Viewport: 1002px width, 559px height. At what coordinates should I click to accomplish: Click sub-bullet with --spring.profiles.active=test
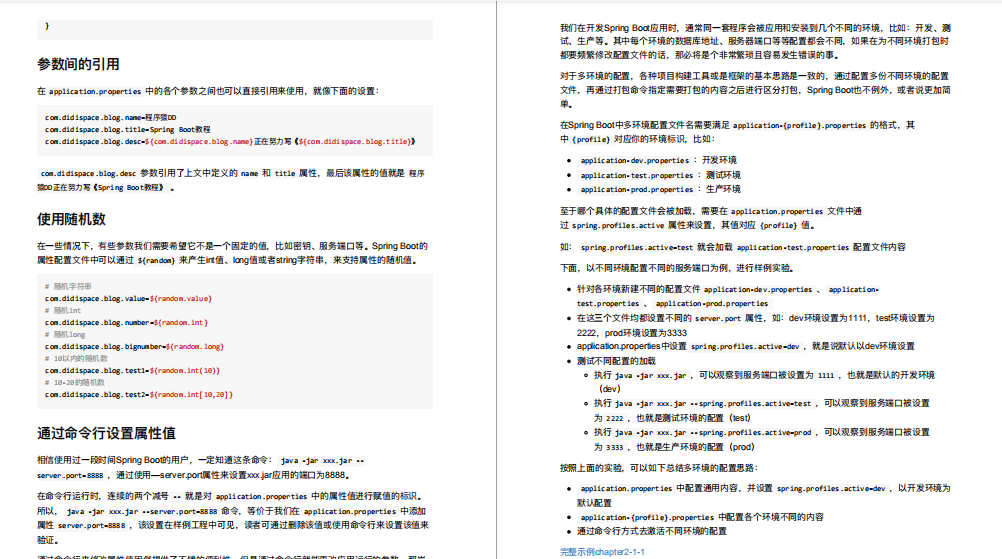[762, 411]
